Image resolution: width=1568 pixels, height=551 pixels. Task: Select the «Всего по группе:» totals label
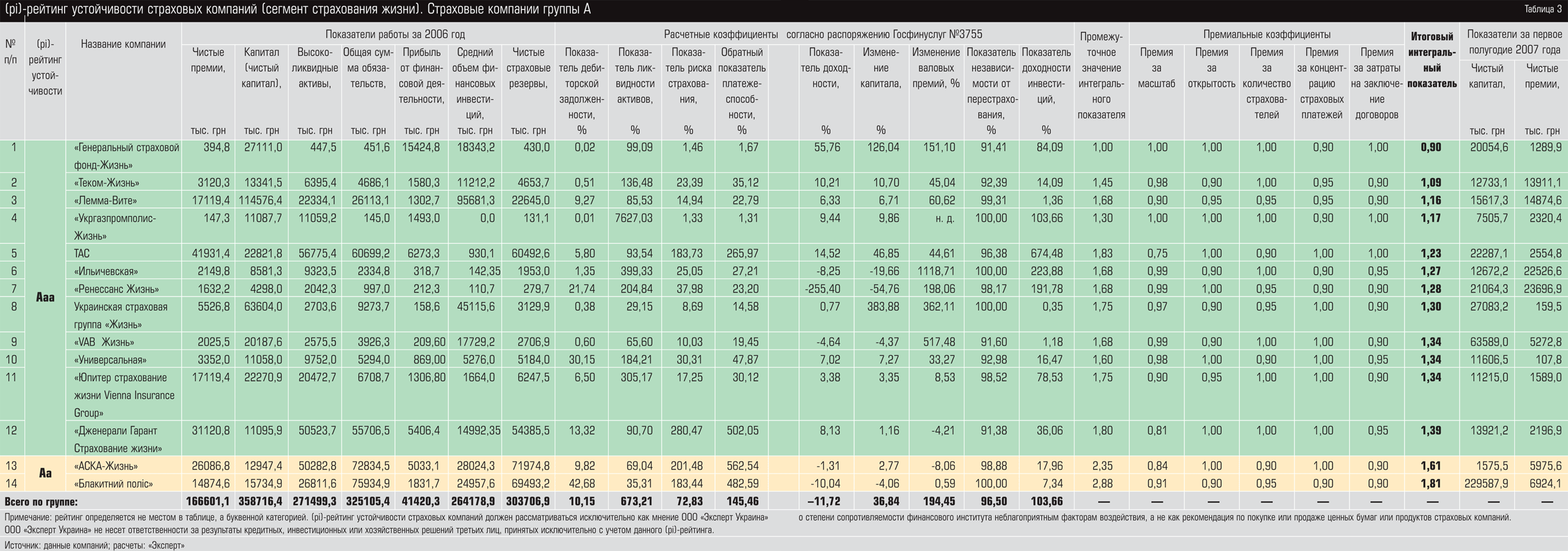(x=41, y=502)
